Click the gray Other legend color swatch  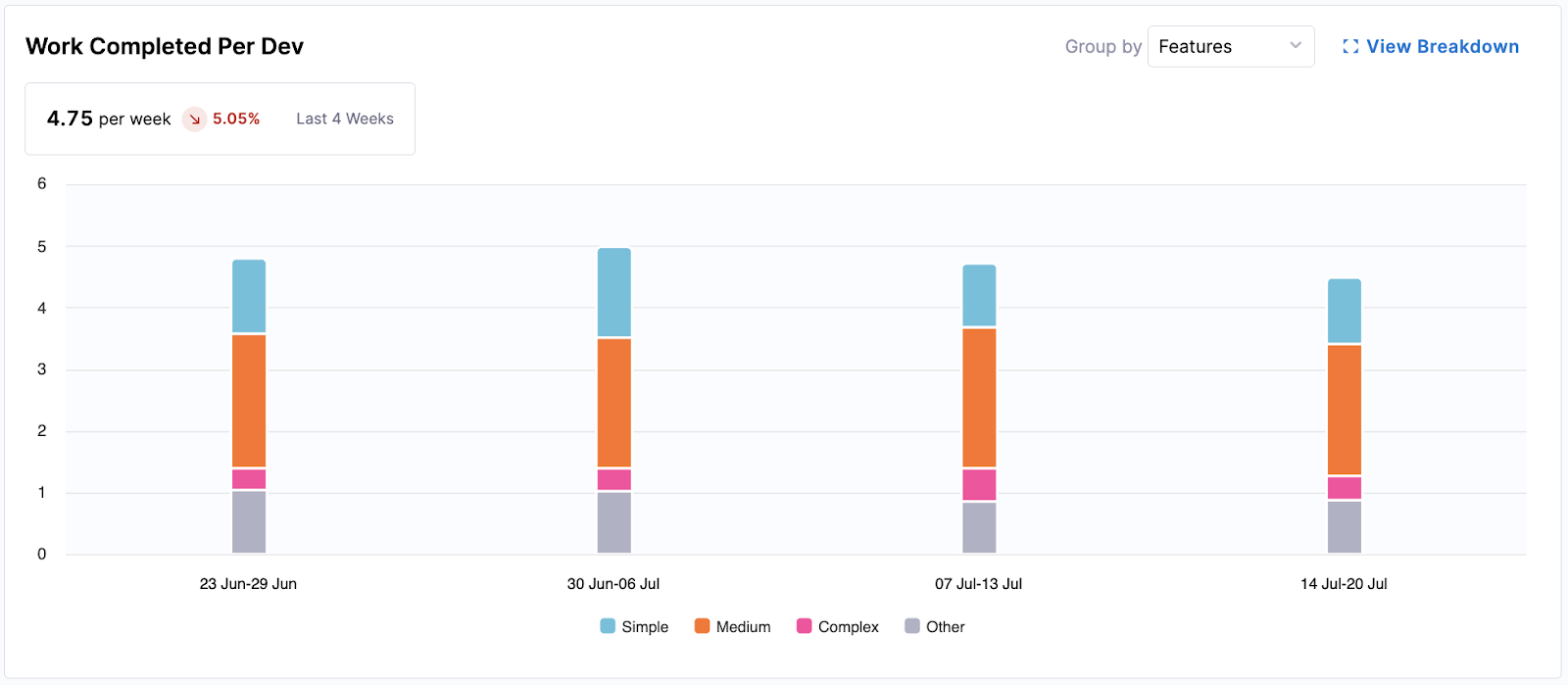coord(911,626)
